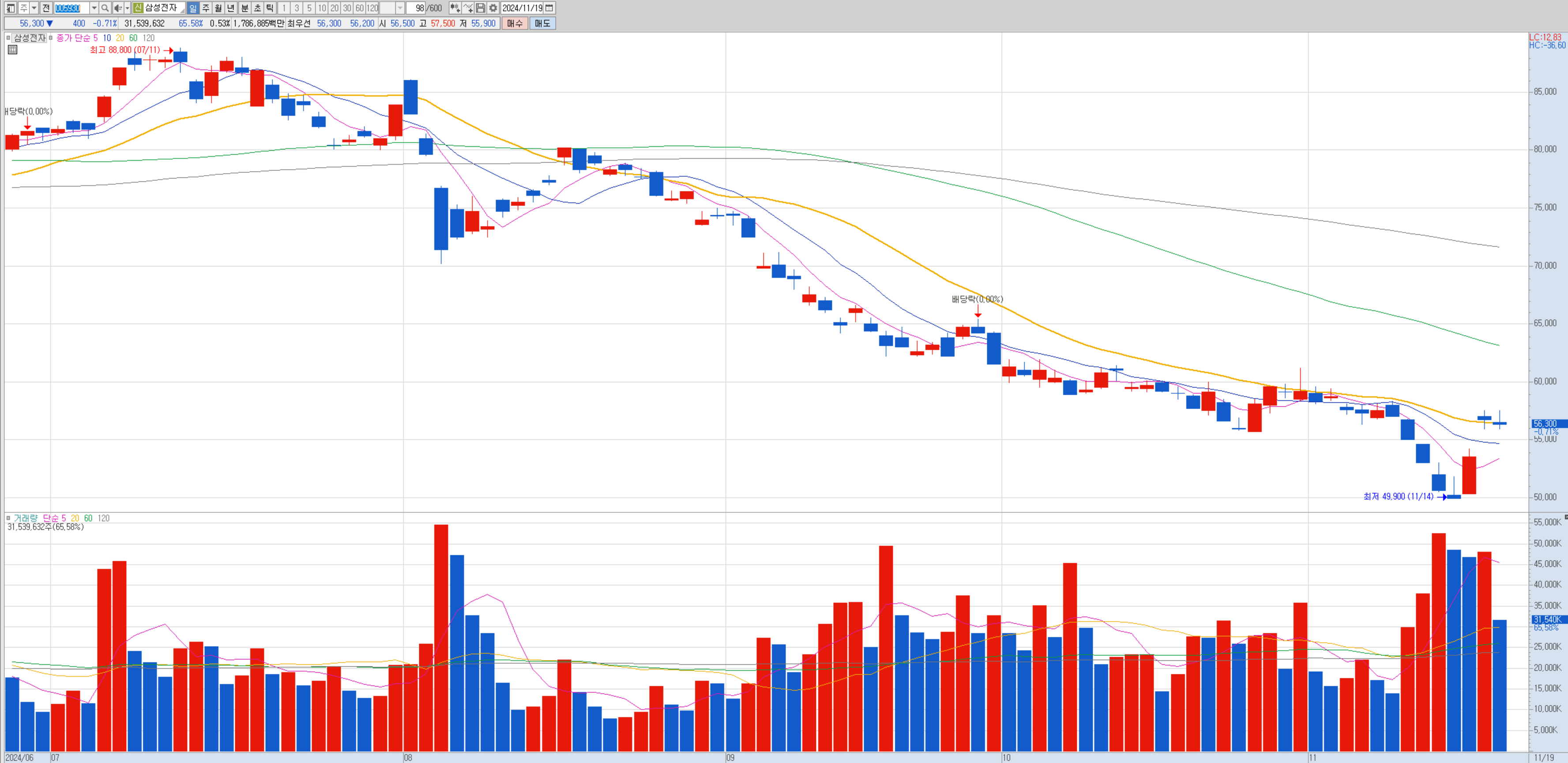1568x763 pixels.
Task: Expand the 주 market type dropdown
Action: pos(34,8)
